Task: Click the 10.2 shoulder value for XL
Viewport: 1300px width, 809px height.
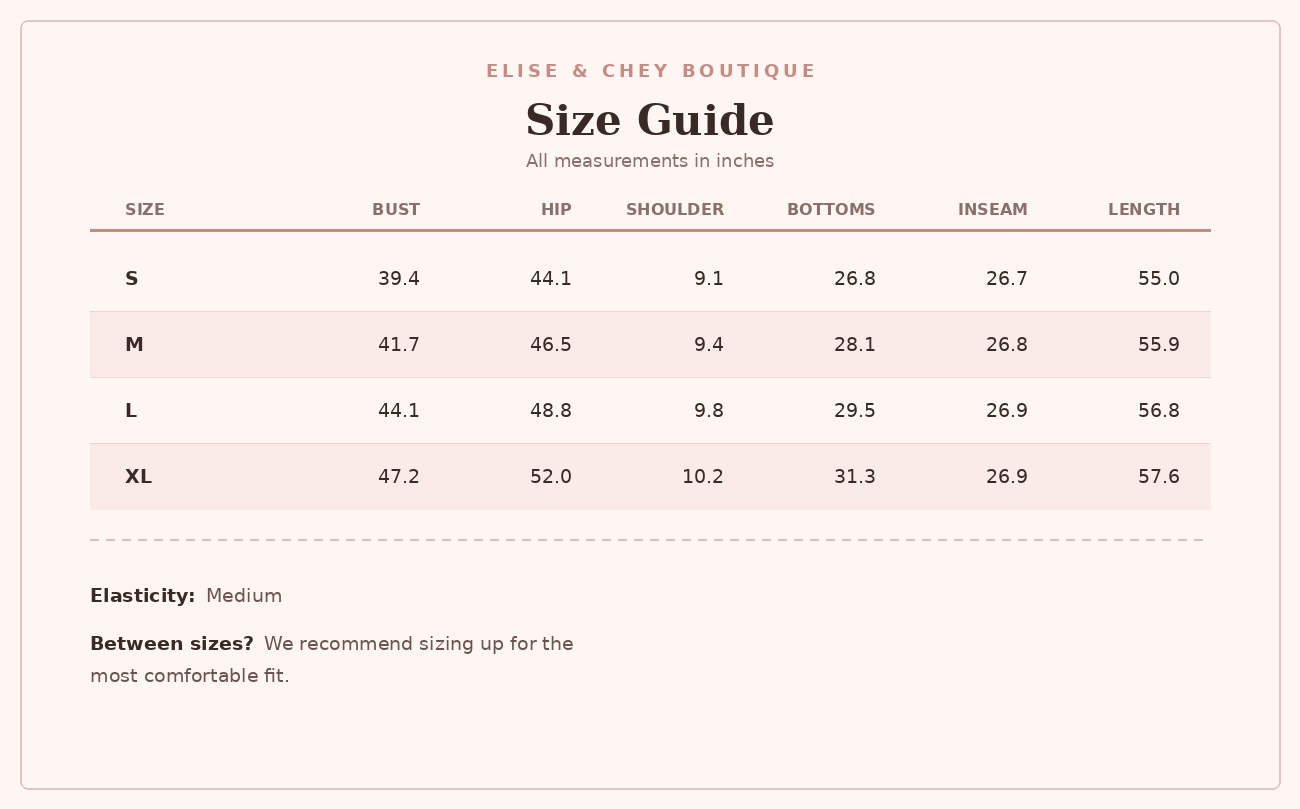Action: [x=703, y=477]
